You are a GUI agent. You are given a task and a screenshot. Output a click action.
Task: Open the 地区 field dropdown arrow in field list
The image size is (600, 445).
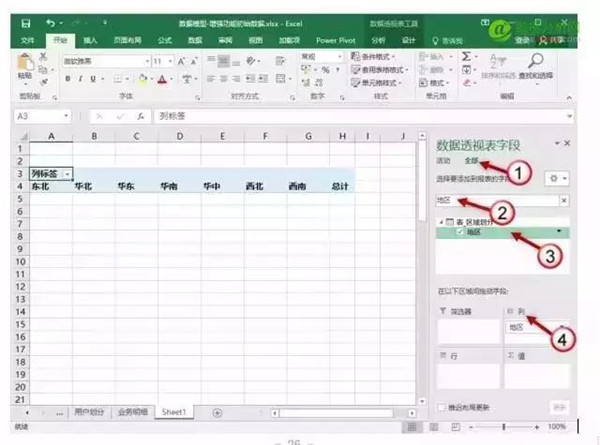(559, 231)
